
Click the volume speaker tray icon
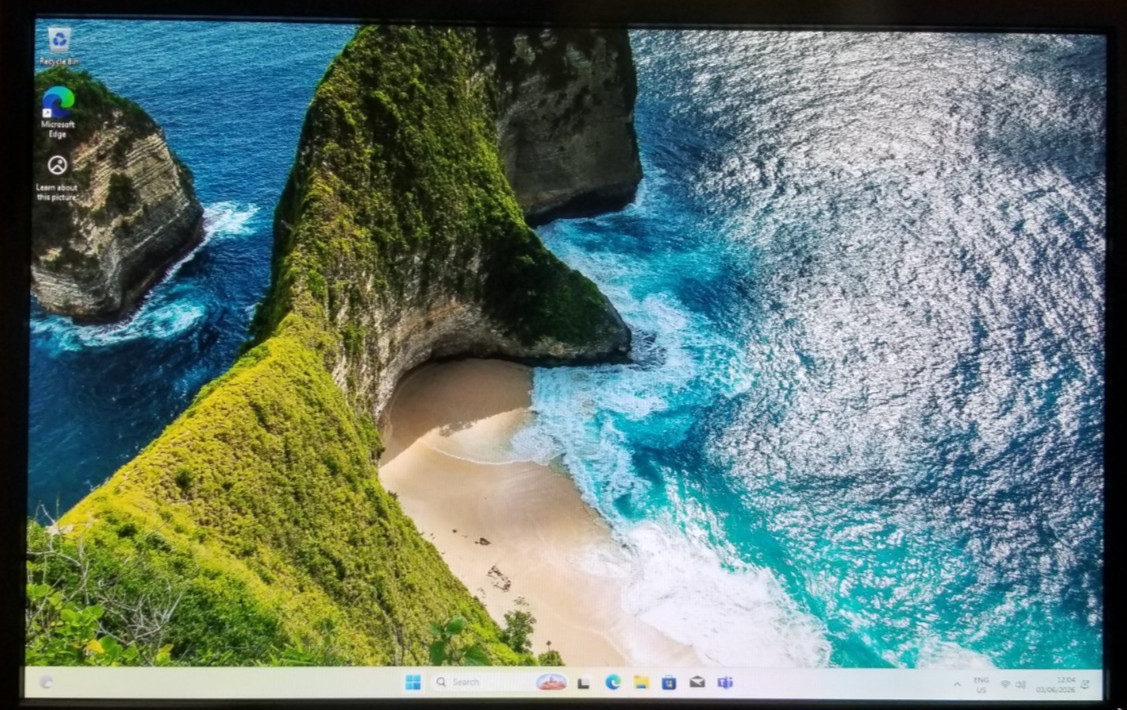1021,685
